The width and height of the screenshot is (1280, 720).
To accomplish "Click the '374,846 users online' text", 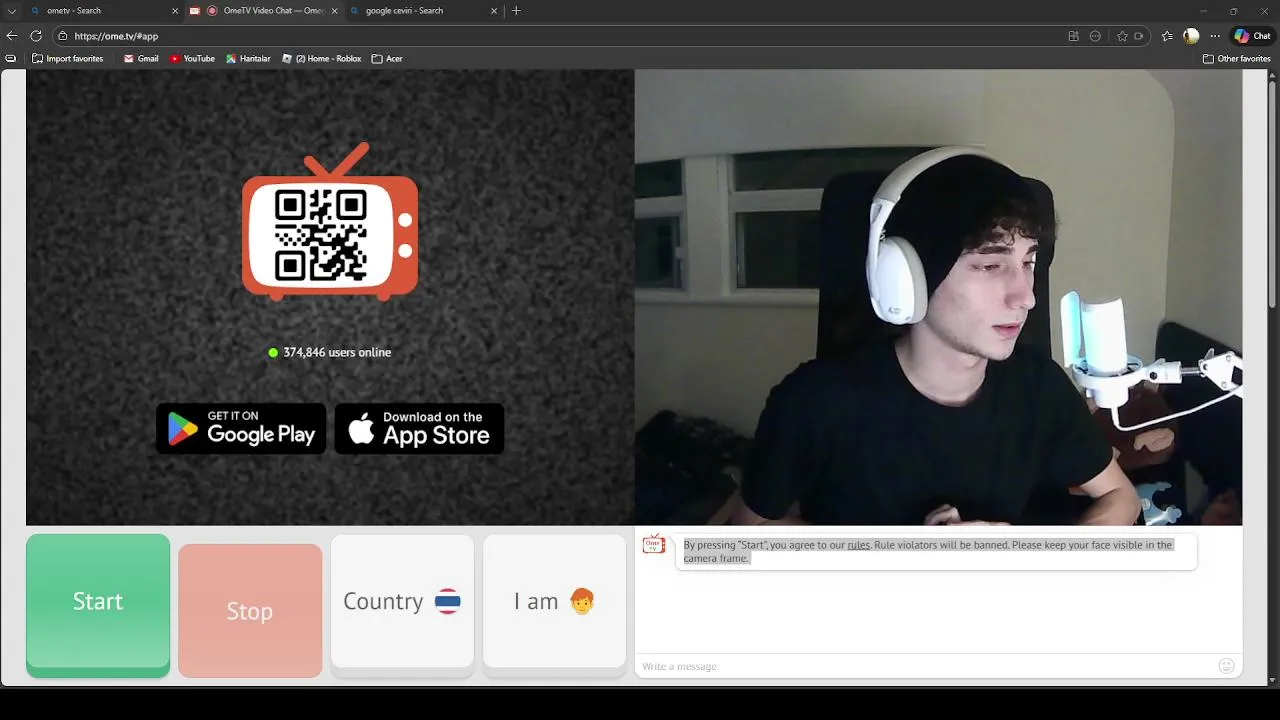I will [x=337, y=353].
